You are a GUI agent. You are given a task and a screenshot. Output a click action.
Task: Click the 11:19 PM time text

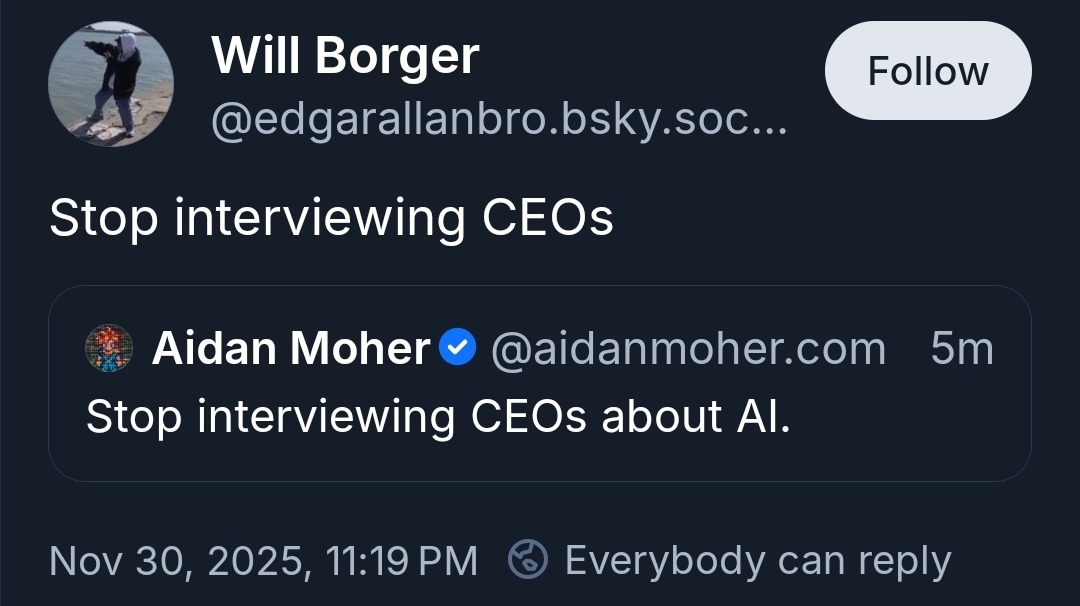point(402,560)
